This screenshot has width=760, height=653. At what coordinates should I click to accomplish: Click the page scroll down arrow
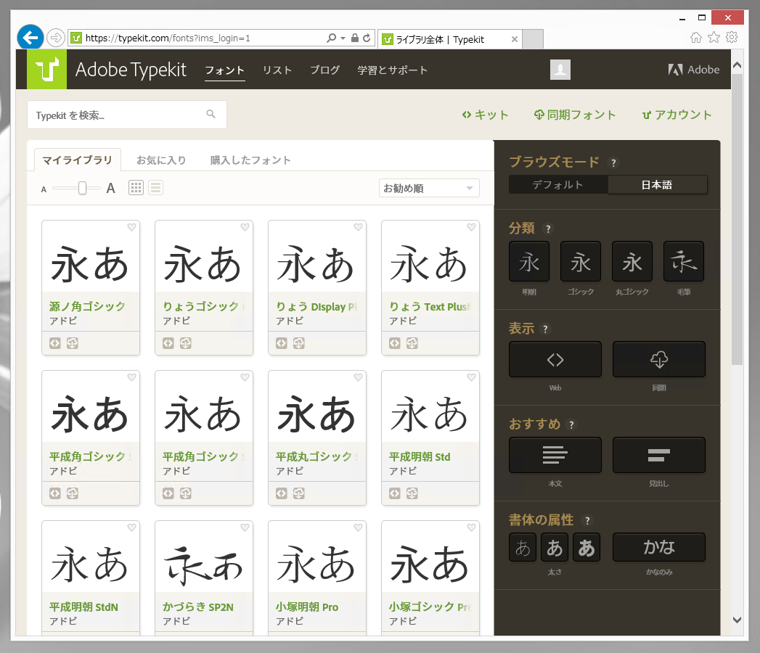click(x=737, y=620)
